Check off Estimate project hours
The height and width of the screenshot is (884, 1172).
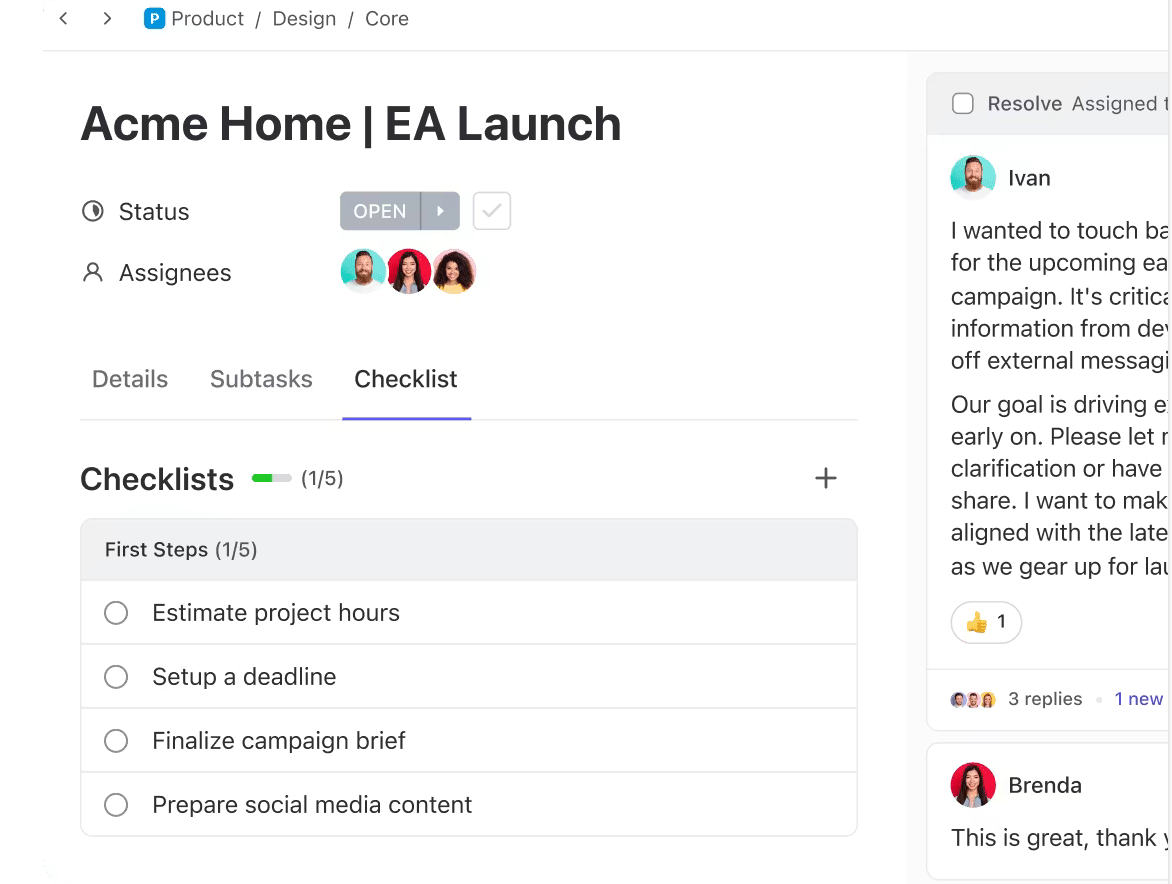point(116,613)
